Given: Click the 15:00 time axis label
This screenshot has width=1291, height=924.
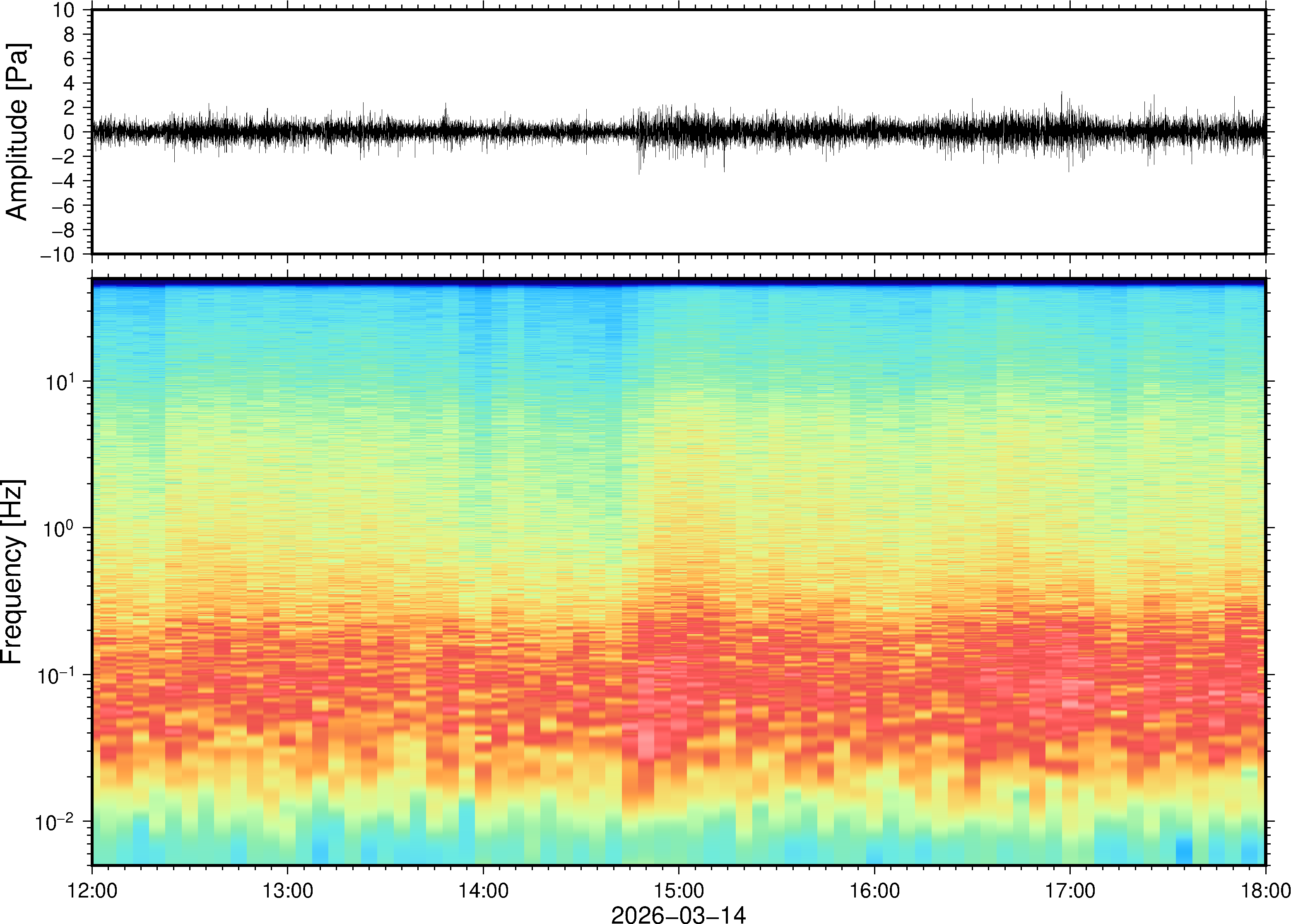Looking at the screenshot, I should pos(679,890).
